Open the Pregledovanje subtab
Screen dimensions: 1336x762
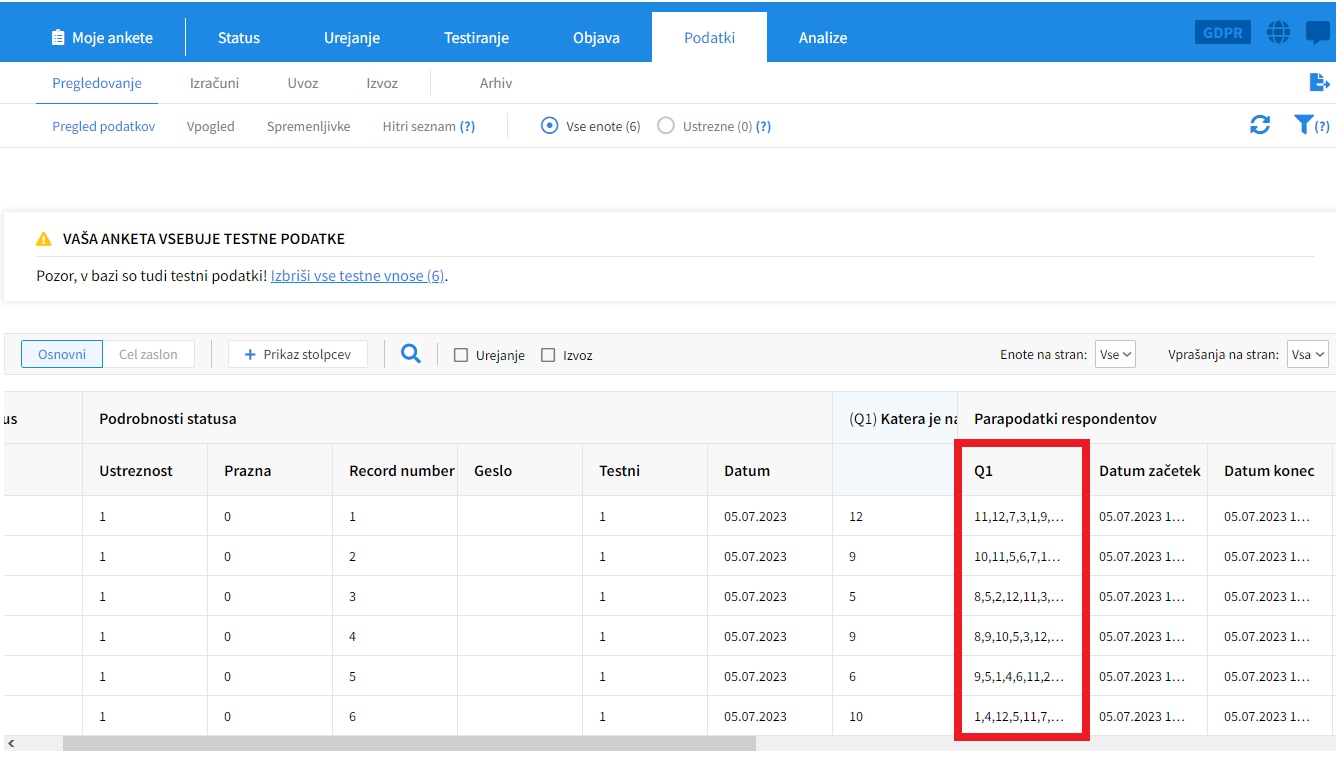point(97,83)
